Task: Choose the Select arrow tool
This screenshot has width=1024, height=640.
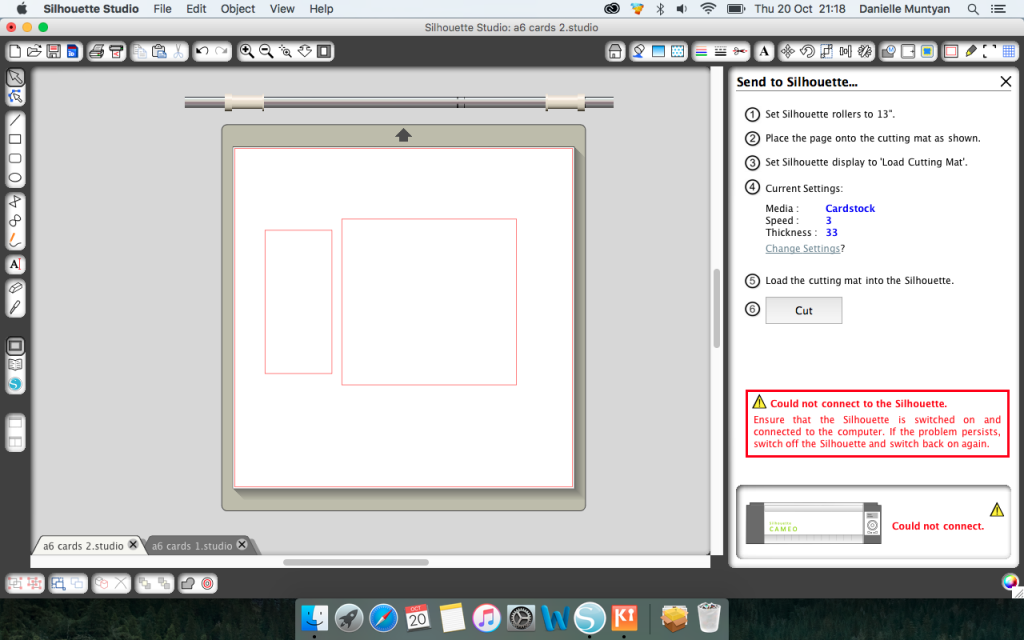Action: (15, 77)
